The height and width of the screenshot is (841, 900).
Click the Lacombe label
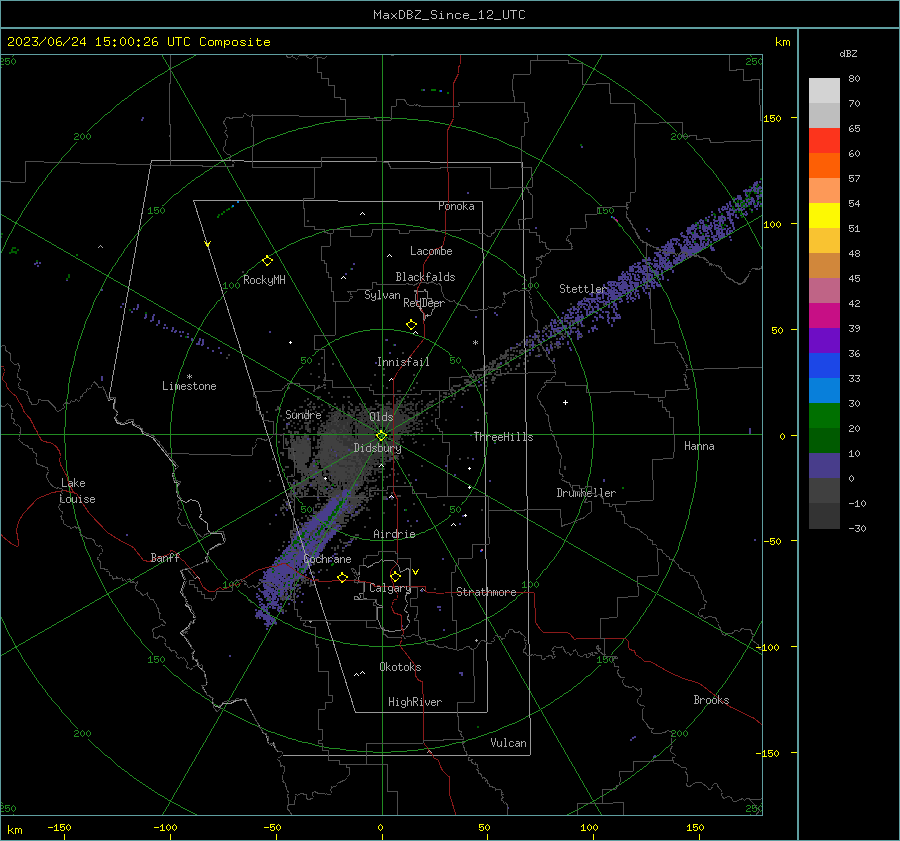click(x=431, y=251)
